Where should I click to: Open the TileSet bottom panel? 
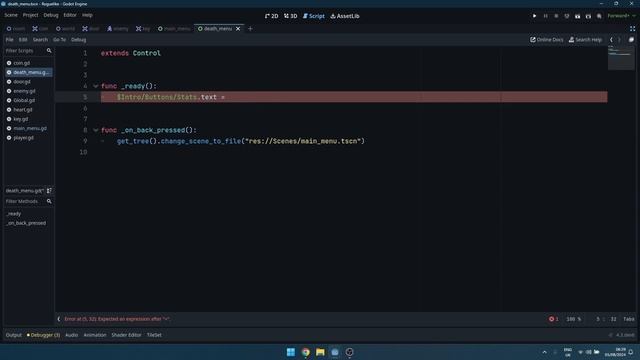pos(154,335)
